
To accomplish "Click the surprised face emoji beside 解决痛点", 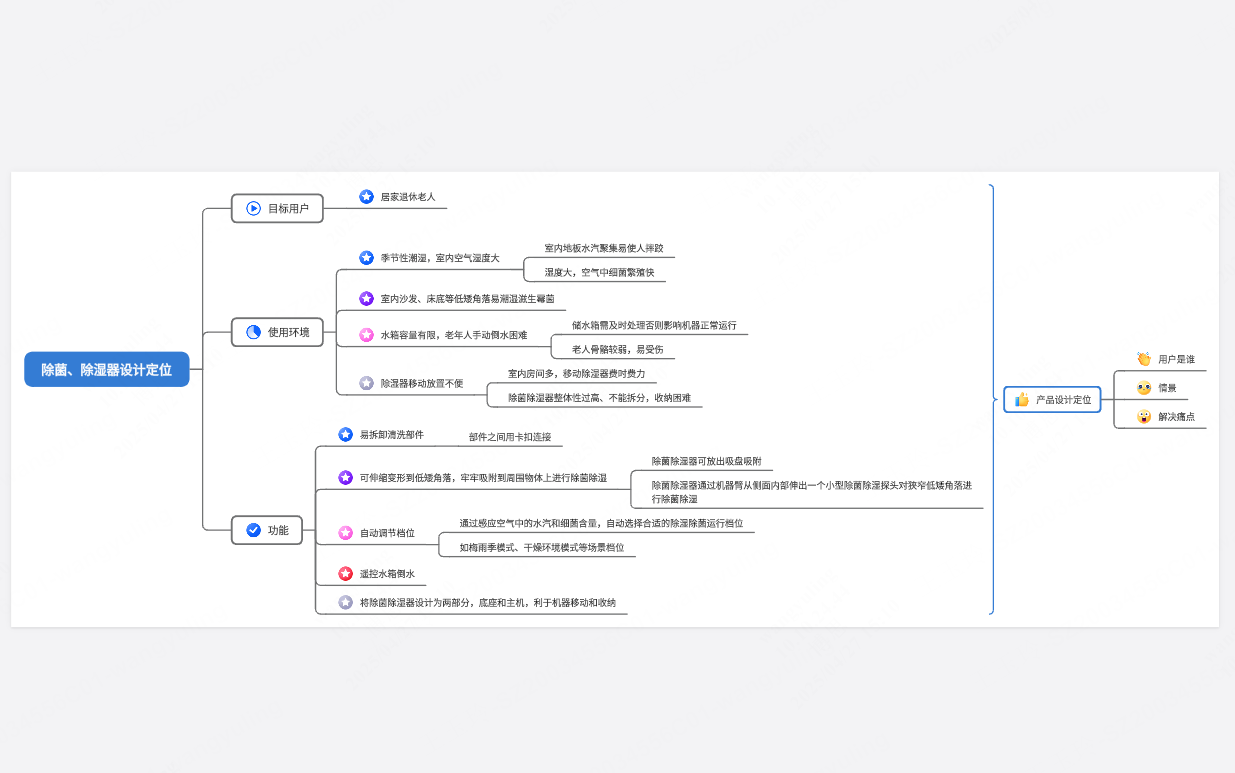I will (x=1144, y=416).
